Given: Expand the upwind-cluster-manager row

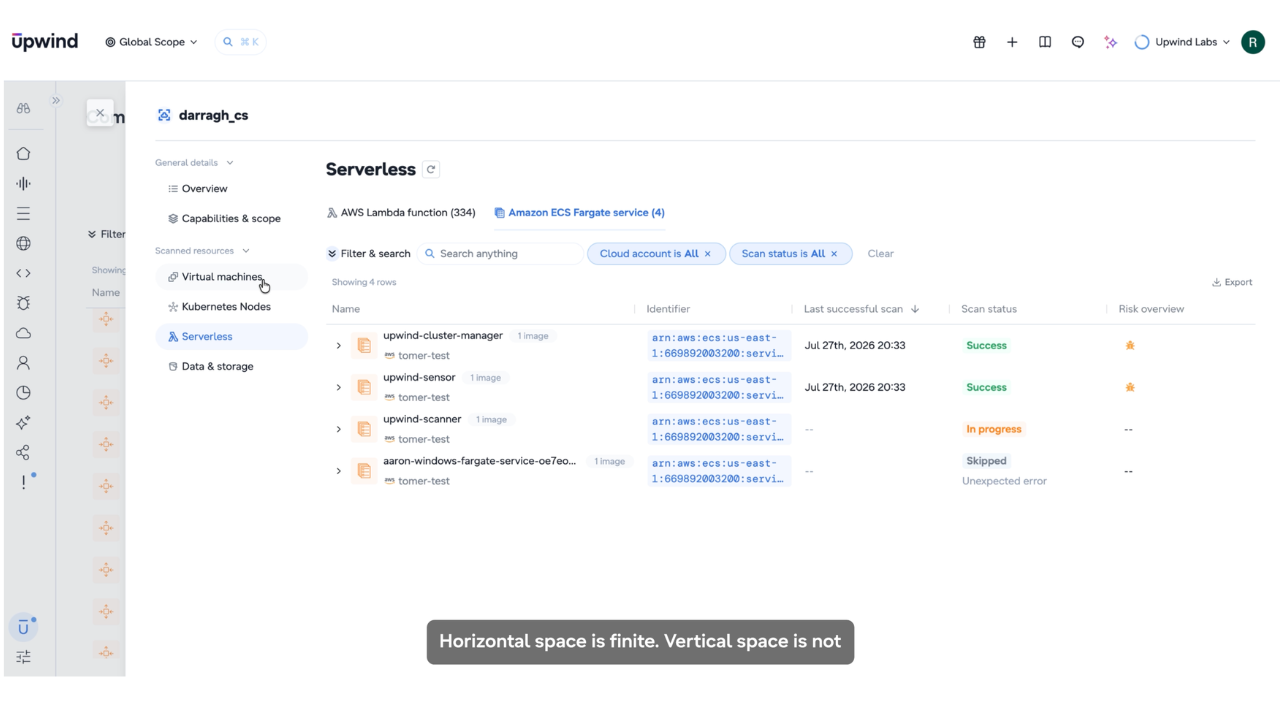Looking at the screenshot, I should 339,346.
